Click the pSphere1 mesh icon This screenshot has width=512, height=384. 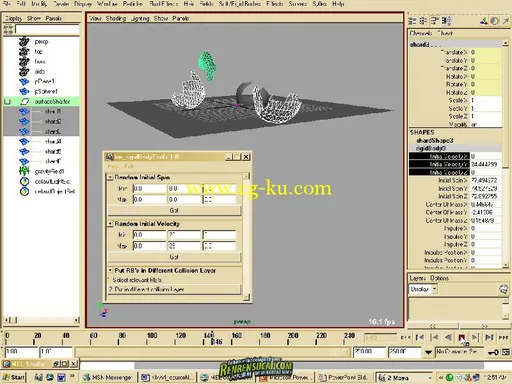[x=24, y=91]
